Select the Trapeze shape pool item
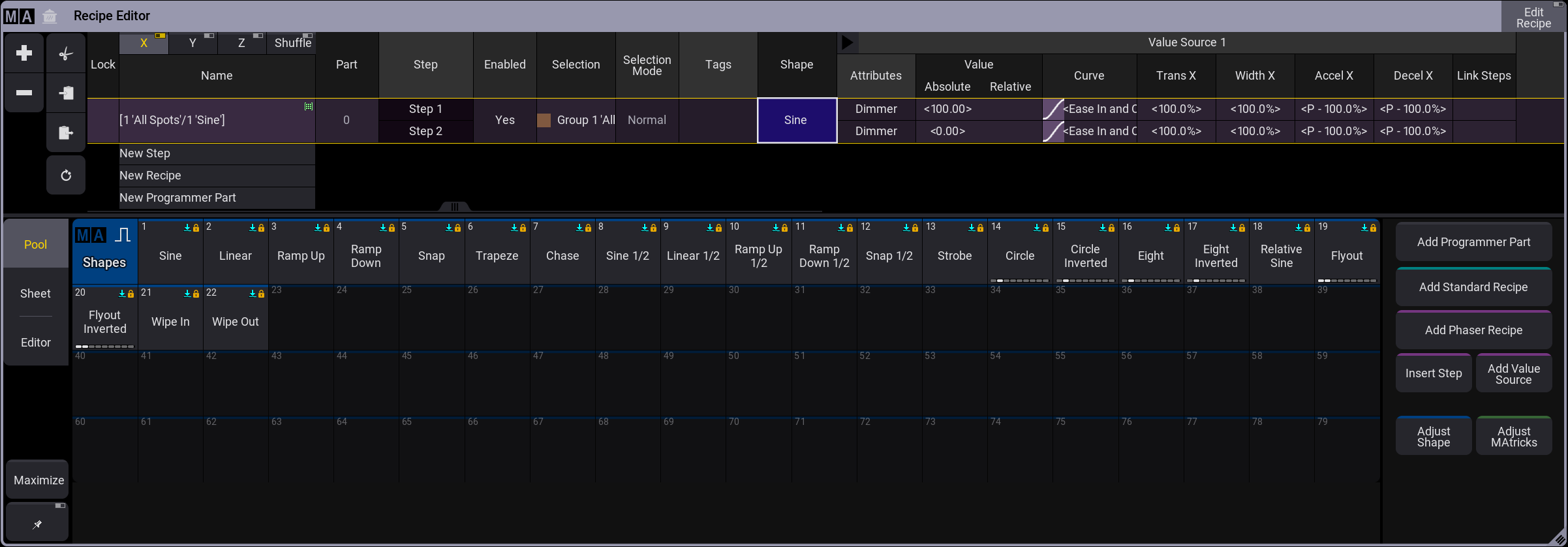The image size is (1568, 547). [x=497, y=252]
